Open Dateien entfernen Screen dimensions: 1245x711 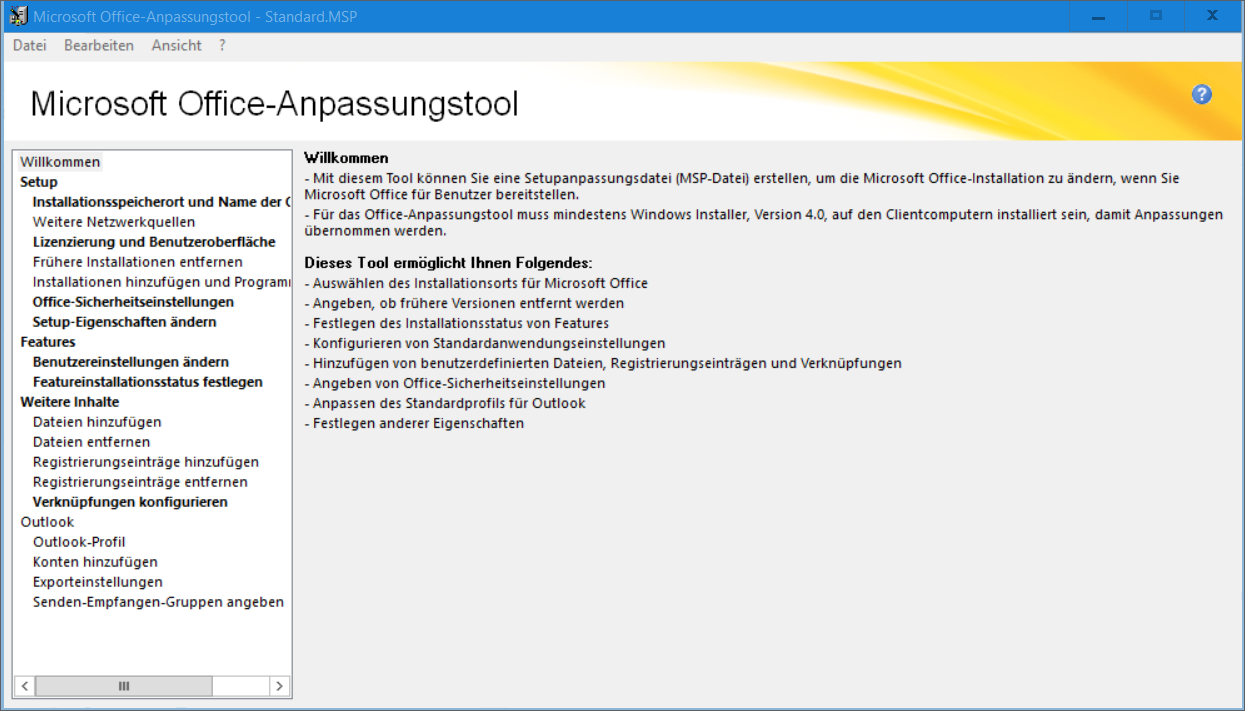(92, 442)
